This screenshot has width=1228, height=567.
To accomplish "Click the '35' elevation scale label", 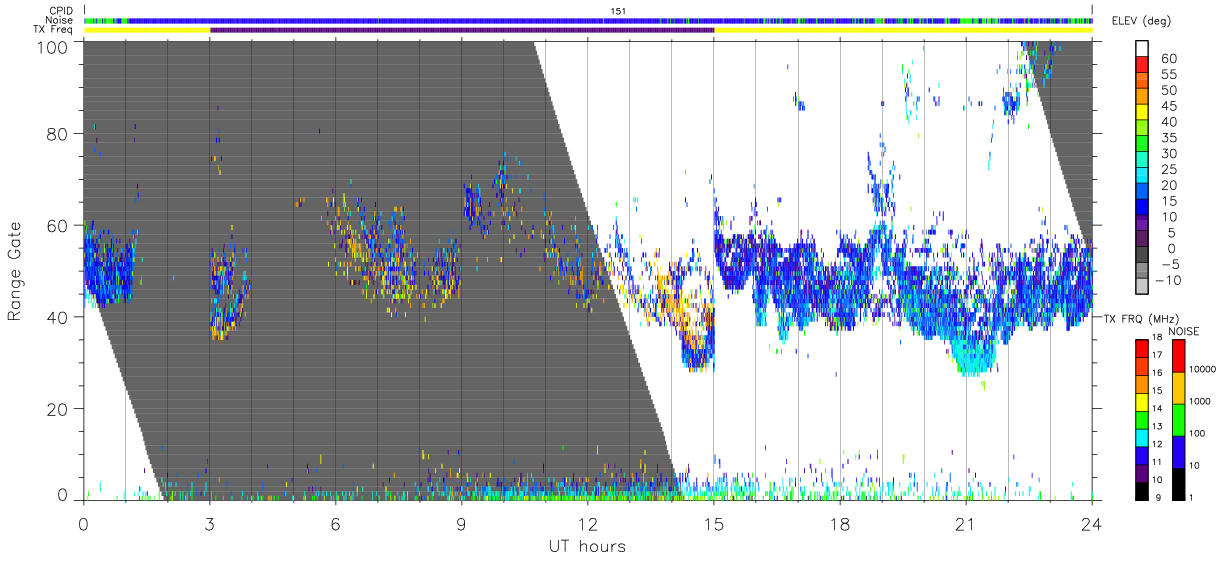I will point(1167,138).
